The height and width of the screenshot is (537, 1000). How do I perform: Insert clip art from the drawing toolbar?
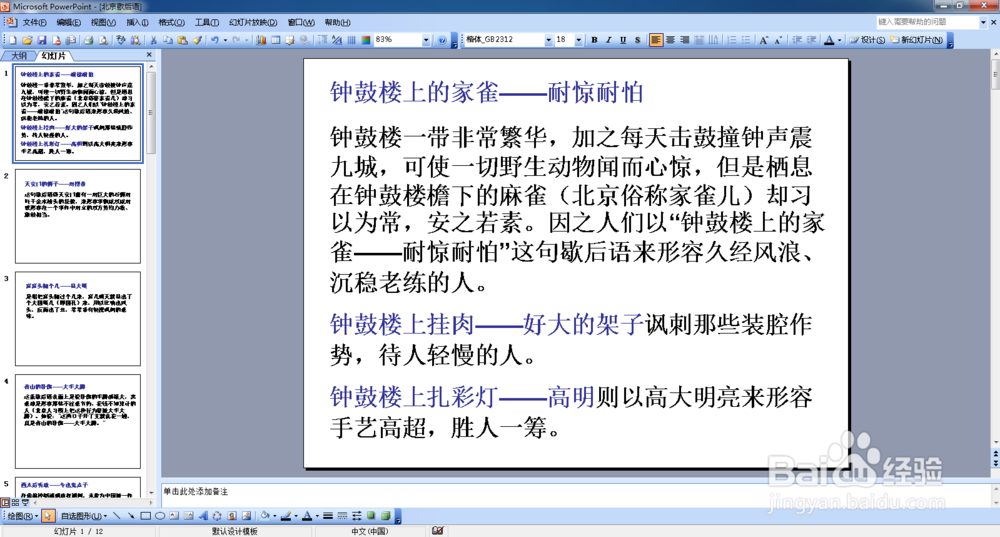point(232,516)
